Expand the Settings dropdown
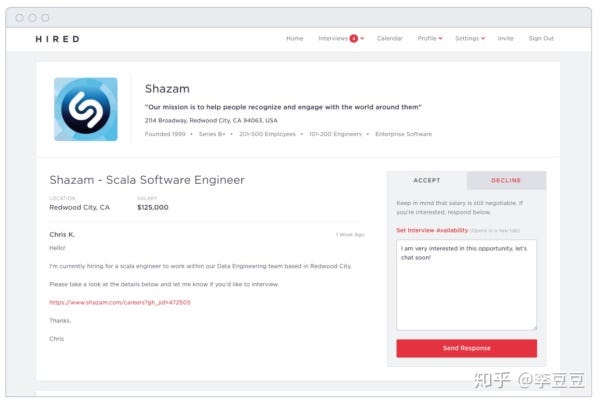 (470, 38)
